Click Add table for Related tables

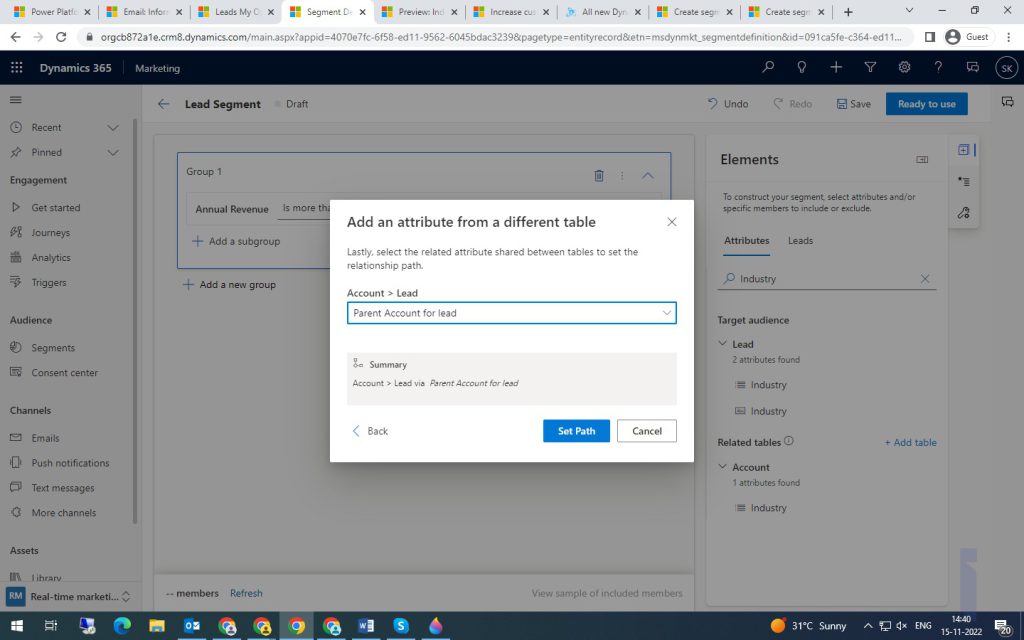[x=911, y=441]
